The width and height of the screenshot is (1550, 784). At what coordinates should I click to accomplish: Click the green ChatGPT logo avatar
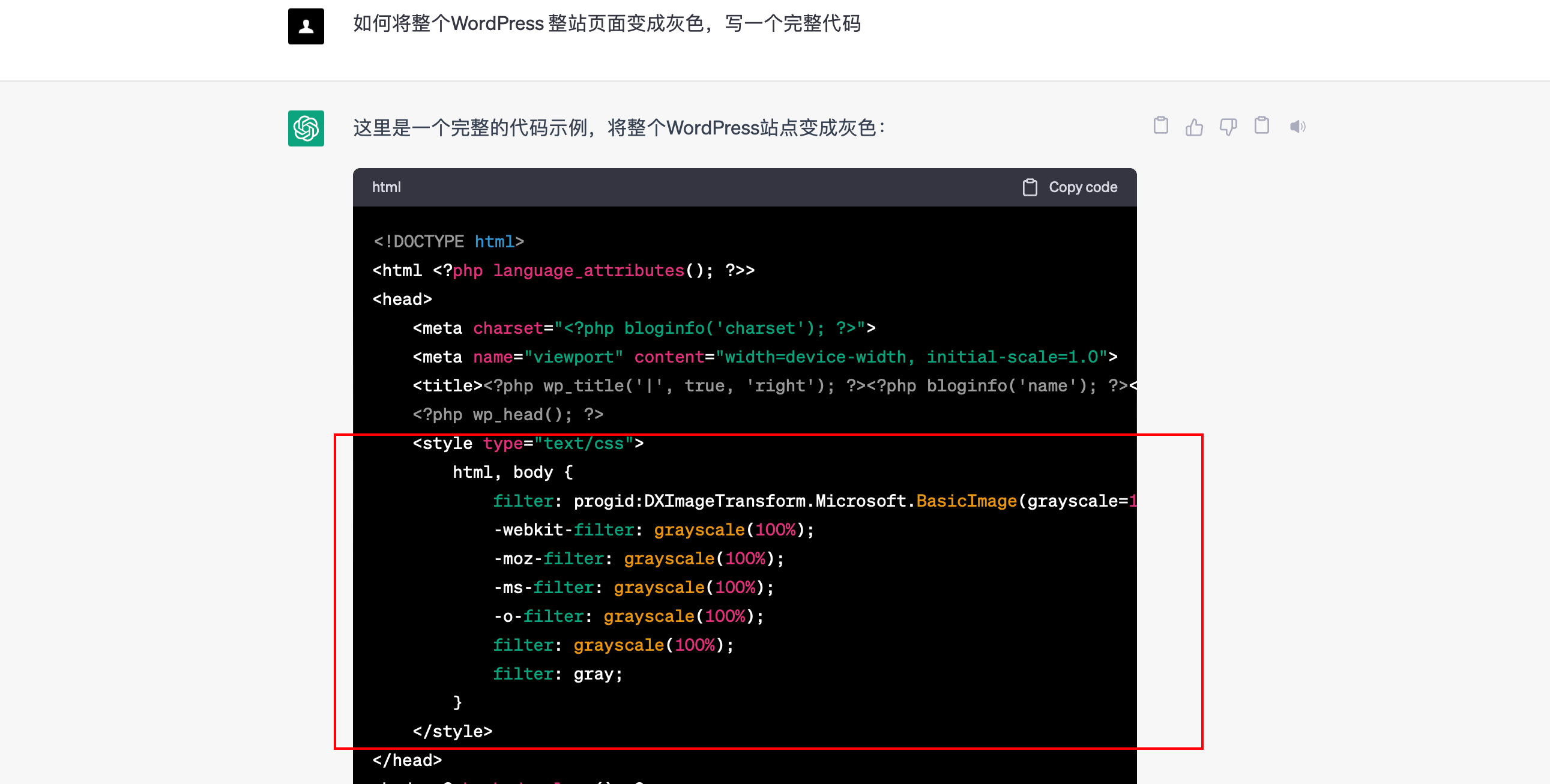coord(306,128)
